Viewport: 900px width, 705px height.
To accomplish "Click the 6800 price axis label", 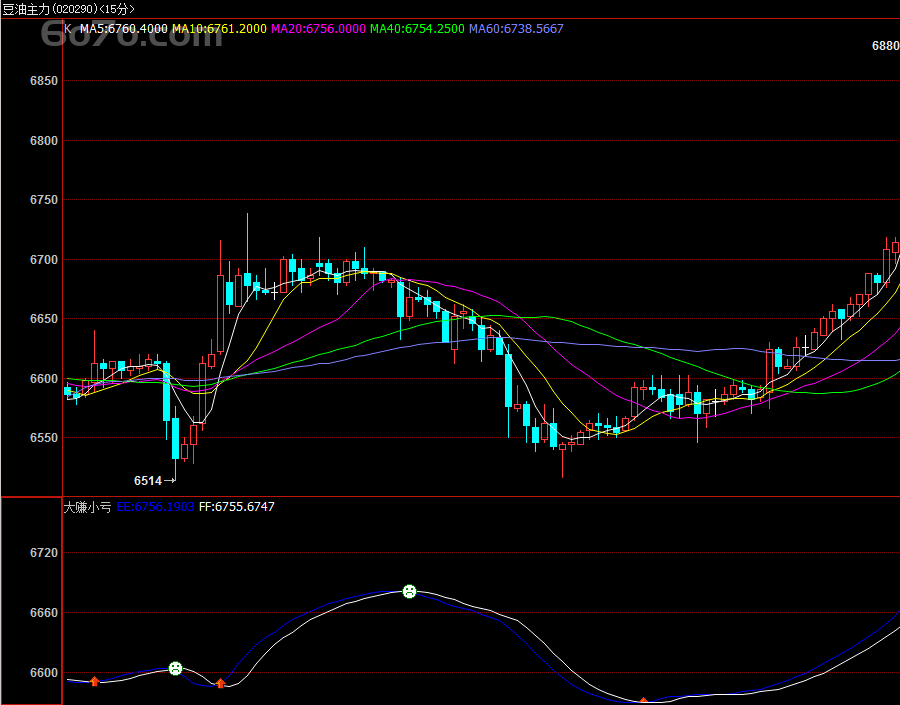I will click(44, 141).
